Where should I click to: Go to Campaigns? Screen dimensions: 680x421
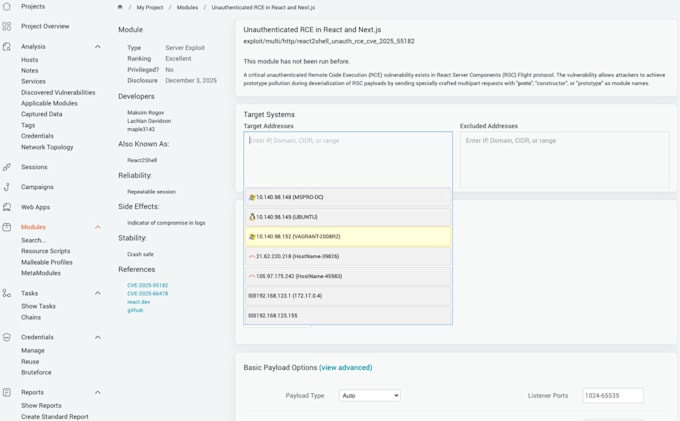point(37,187)
